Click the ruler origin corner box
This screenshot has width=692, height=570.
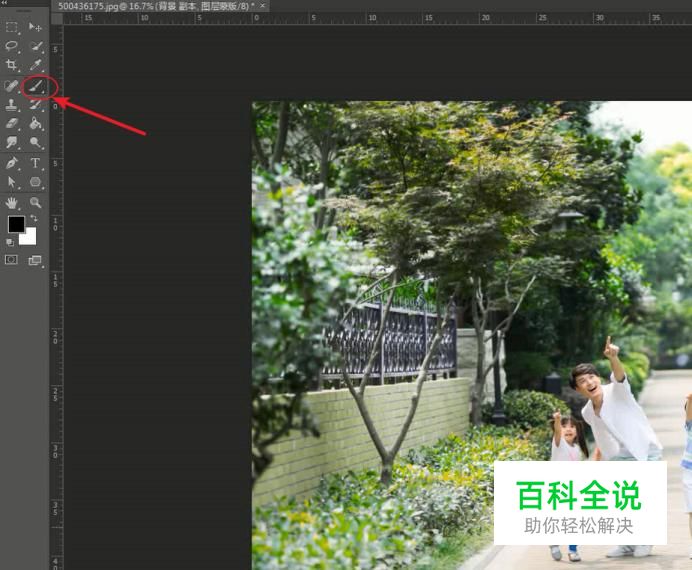pyautogui.click(x=57, y=19)
